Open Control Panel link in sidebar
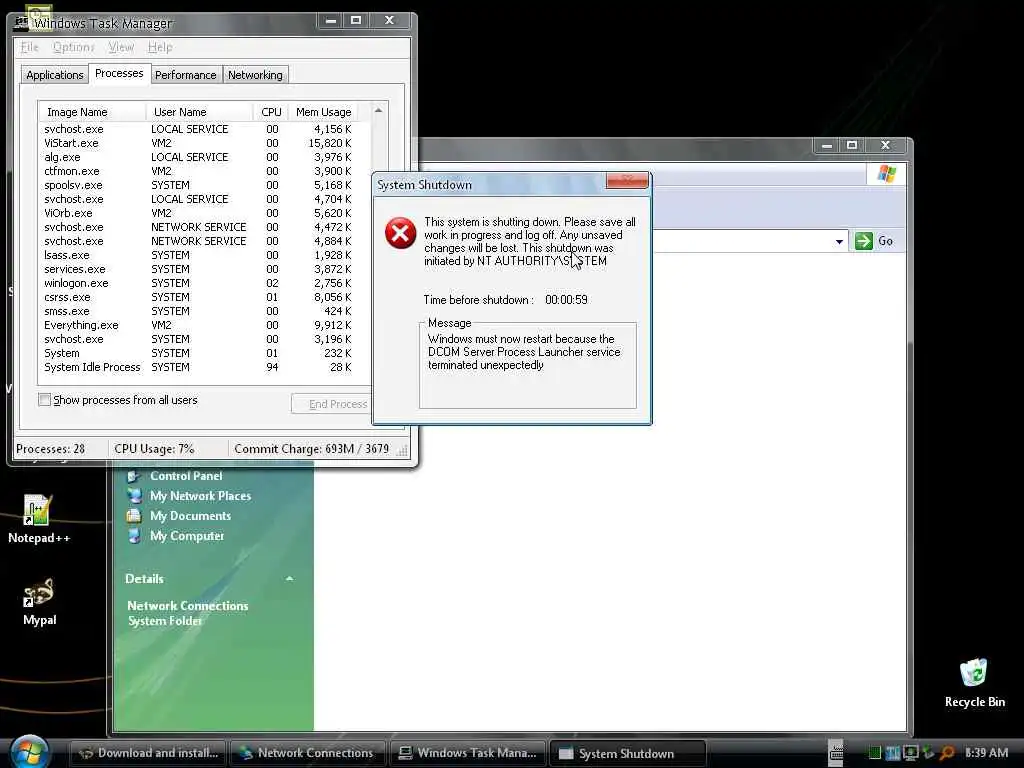This screenshot has width=1024, height=768. point(186,476)
